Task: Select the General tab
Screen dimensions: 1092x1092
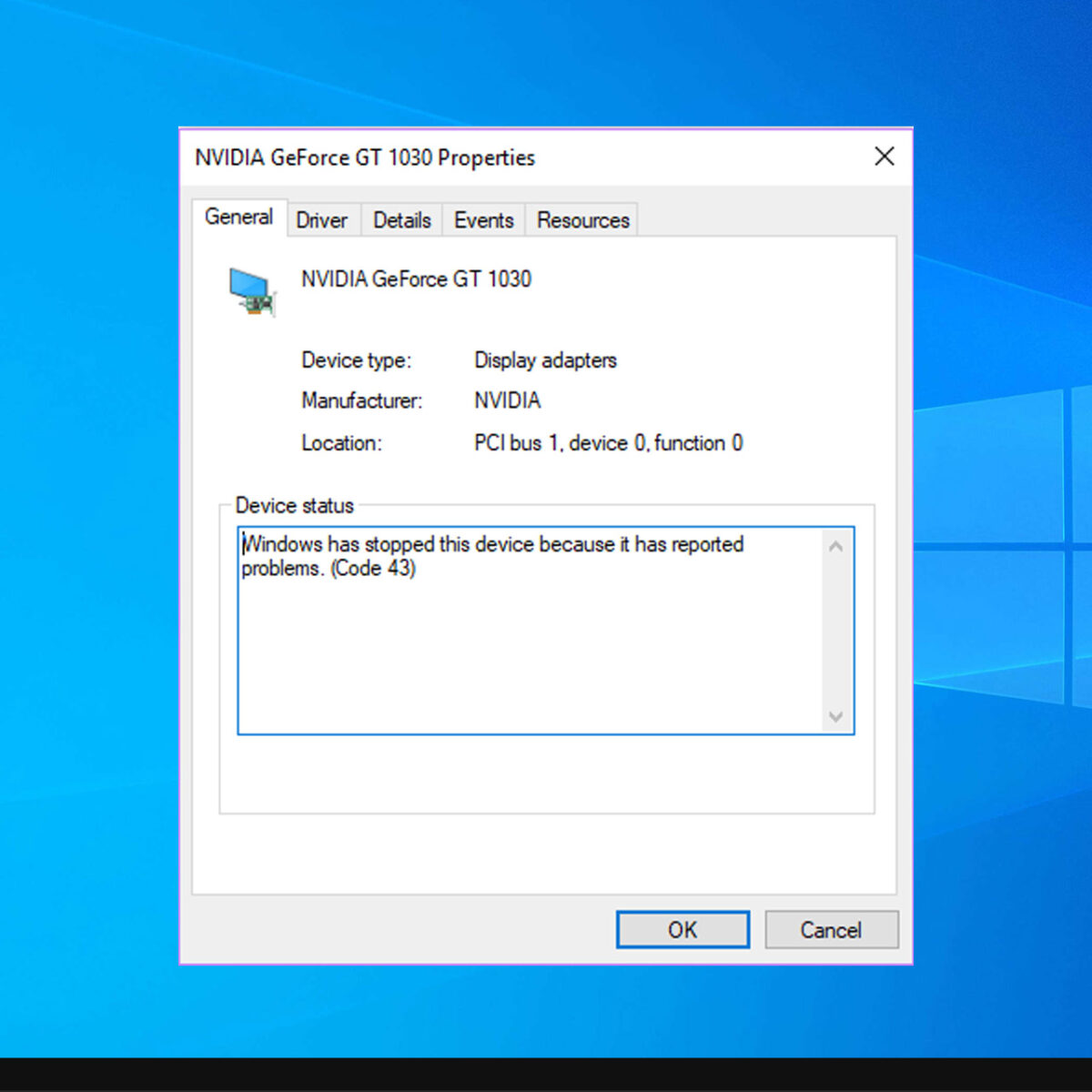Action: point(239,217)
